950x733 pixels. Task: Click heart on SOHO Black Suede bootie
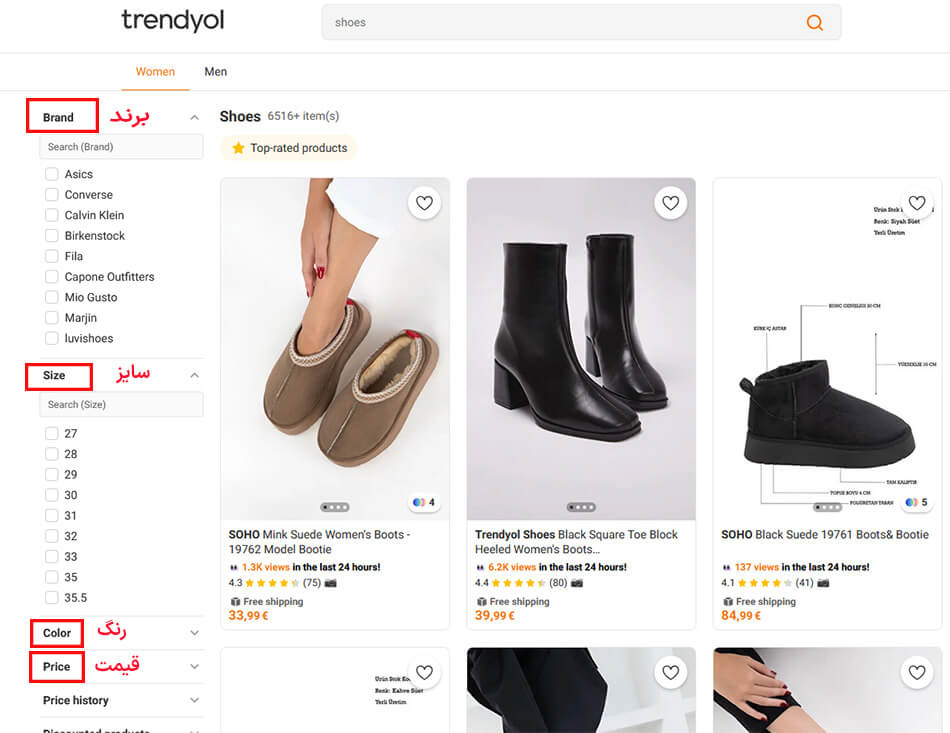tap(916, 203)
